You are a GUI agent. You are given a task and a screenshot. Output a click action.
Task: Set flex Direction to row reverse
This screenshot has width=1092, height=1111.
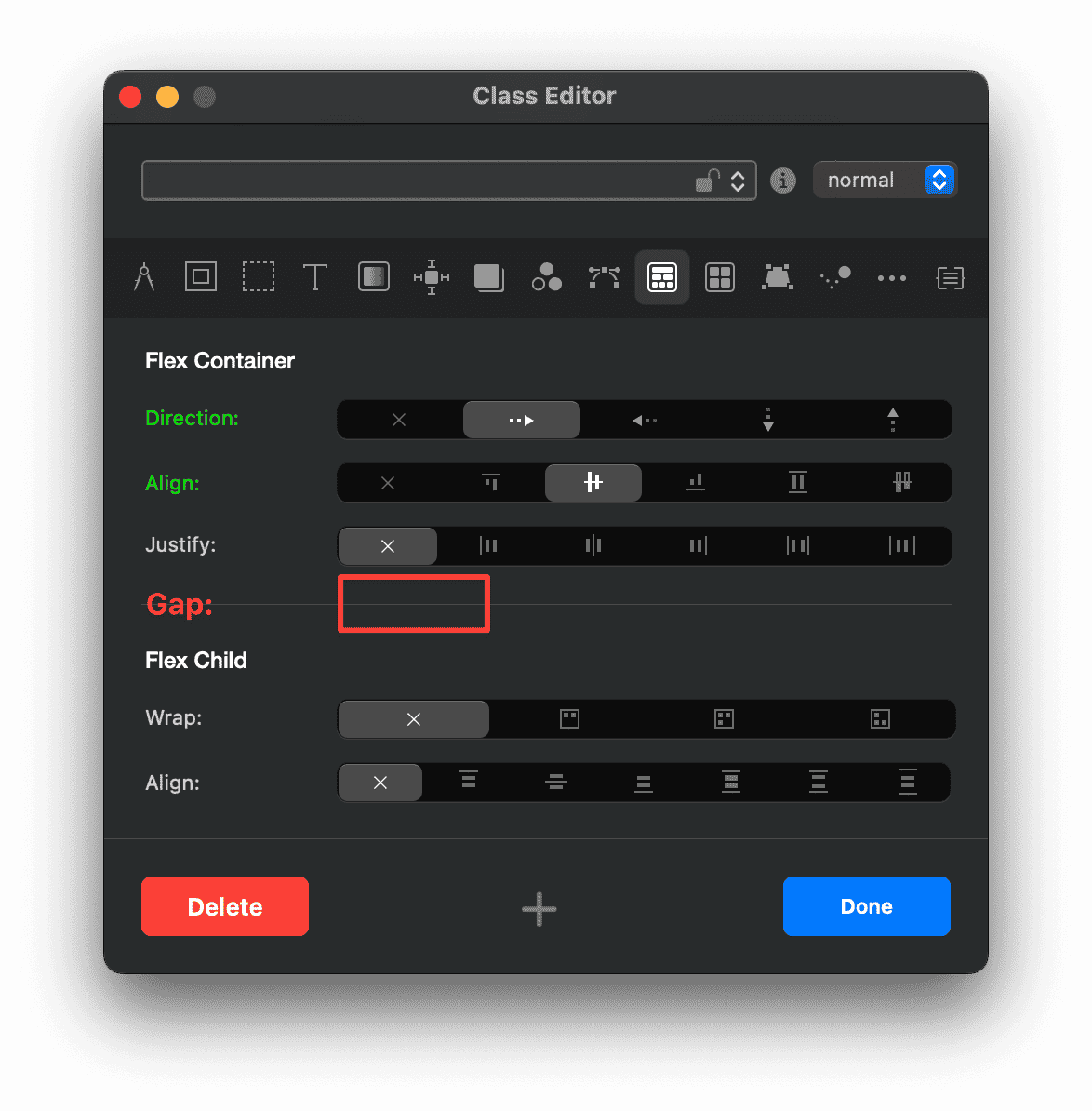(645, 421)
